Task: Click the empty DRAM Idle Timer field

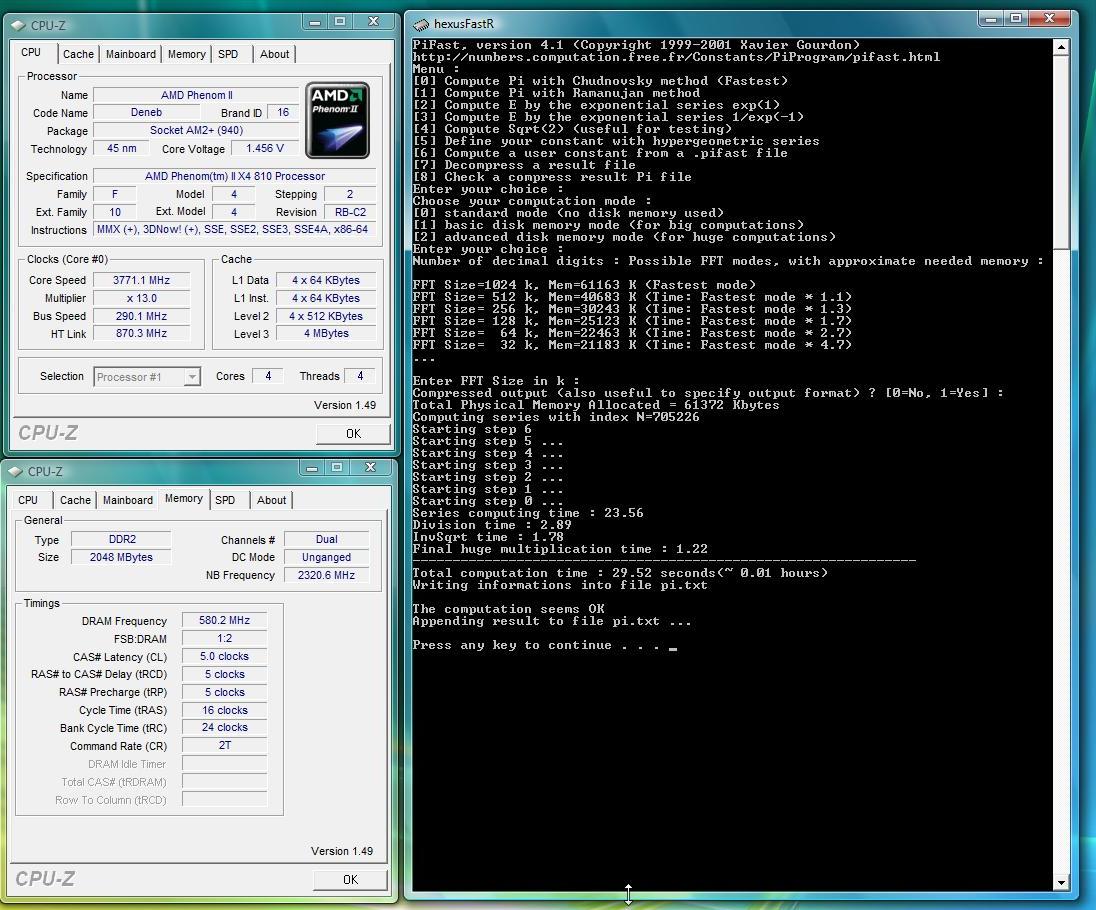Action: coord(224,764)
